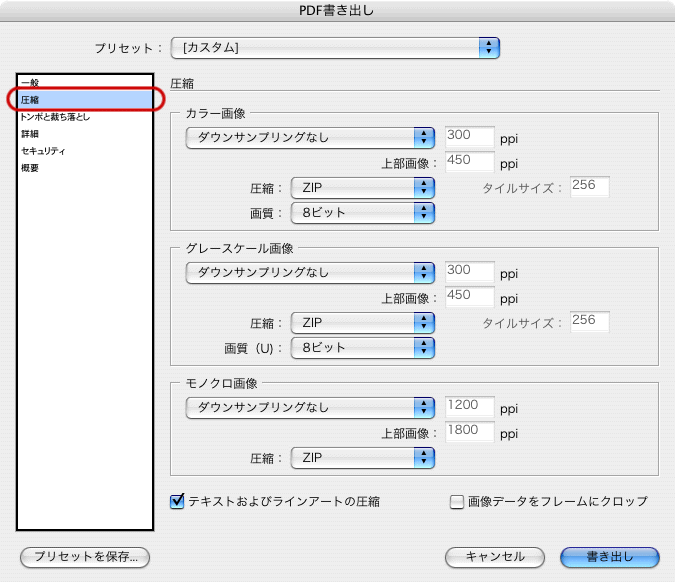Select 圧縮 in the left category list
The image size is (675, 582).
pos(85,100)
